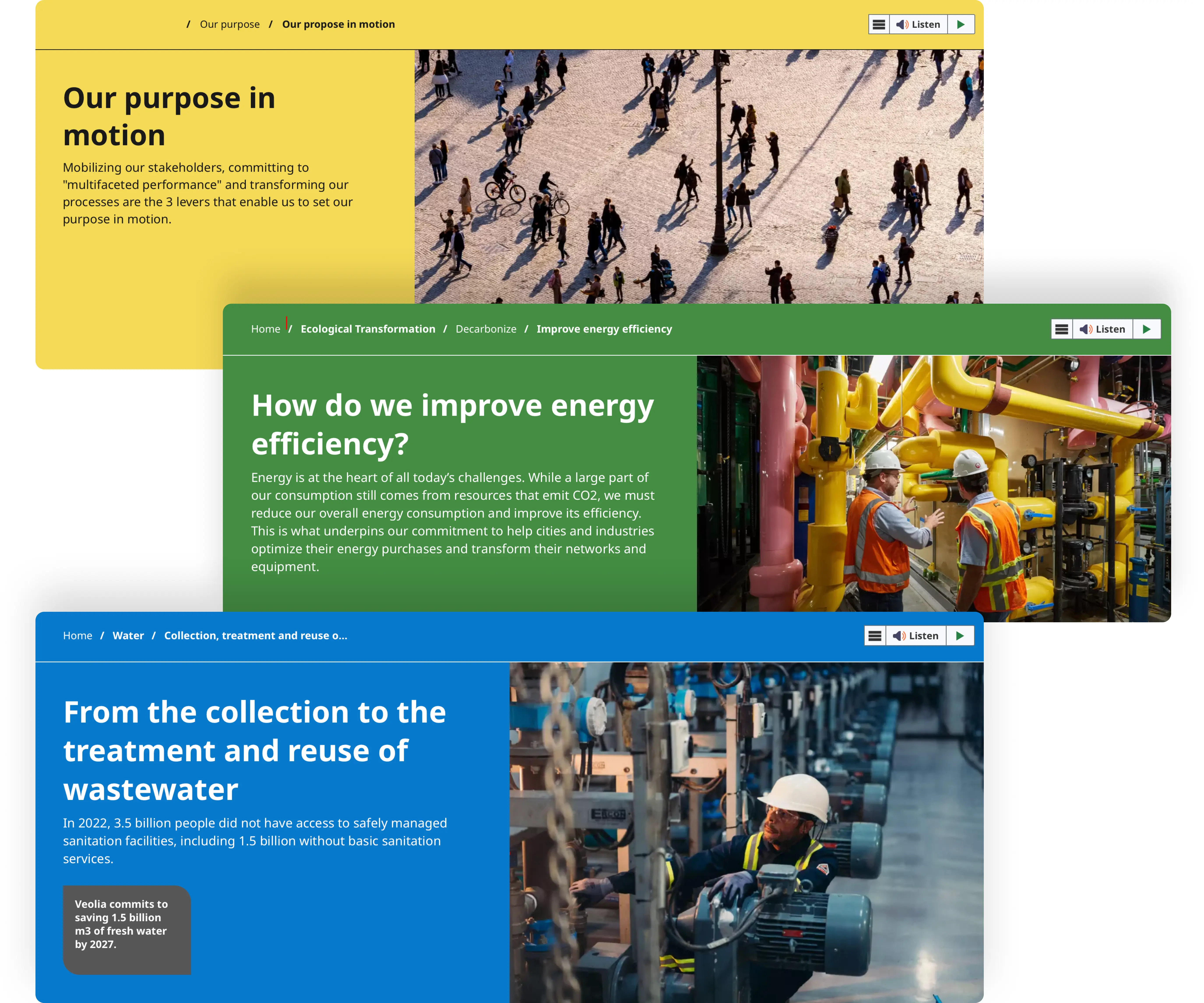Open the Listen menu icon on the blue page
Screen dimensions: 1204x1003
[x=875, y=636]
